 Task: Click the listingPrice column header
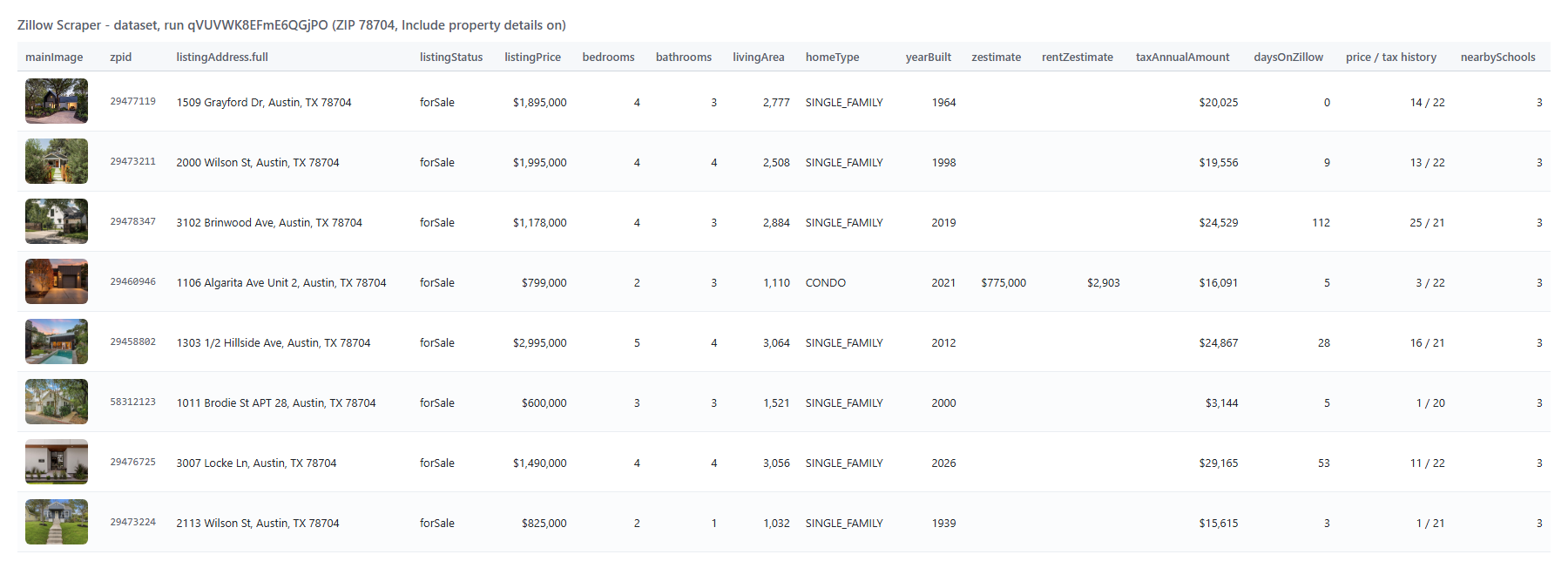[x=532, y=57]
